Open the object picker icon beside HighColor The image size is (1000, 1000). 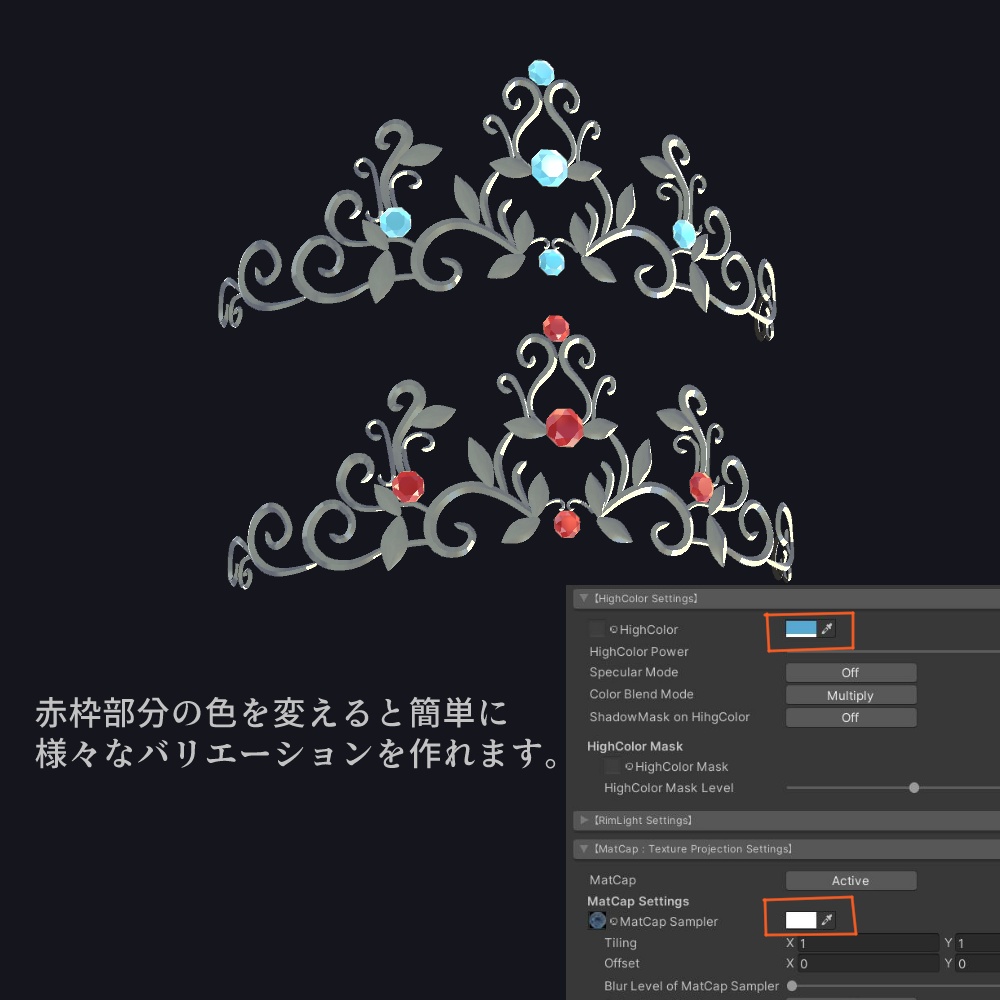[x=613, y=629]
